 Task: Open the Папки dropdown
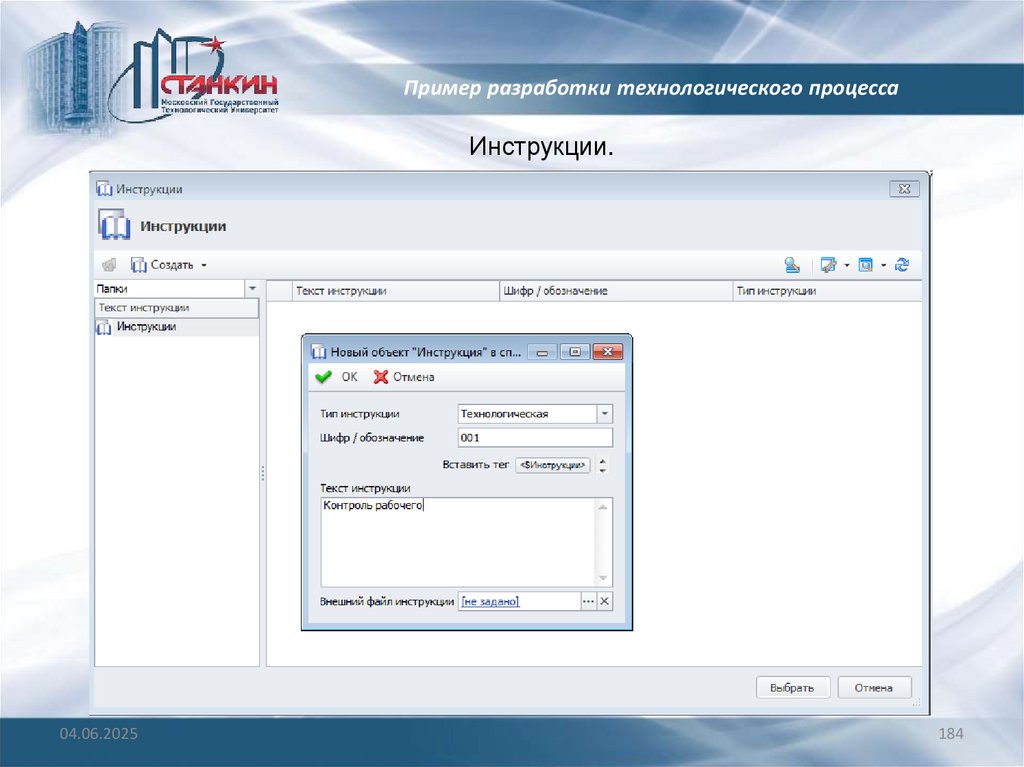[252, 288]
